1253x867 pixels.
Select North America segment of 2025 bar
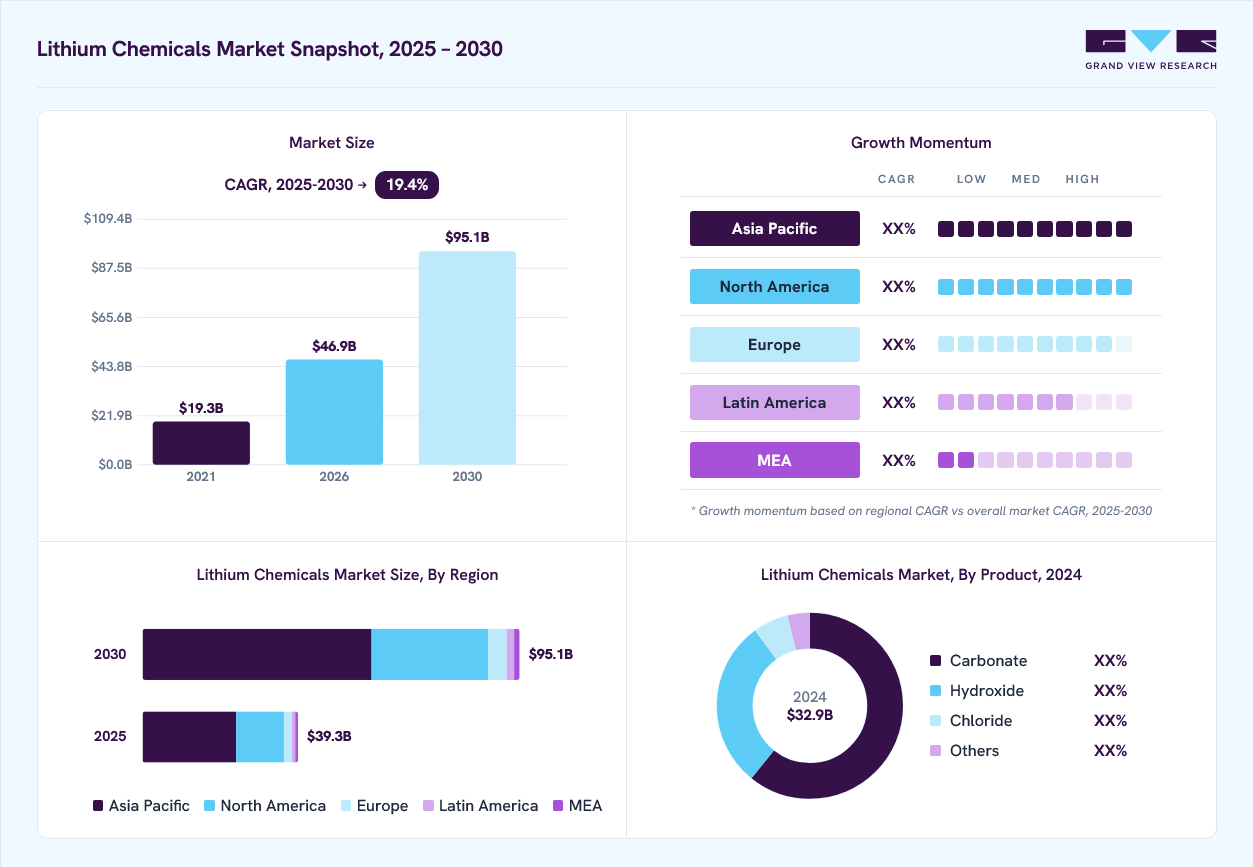(x=260, y=737)
